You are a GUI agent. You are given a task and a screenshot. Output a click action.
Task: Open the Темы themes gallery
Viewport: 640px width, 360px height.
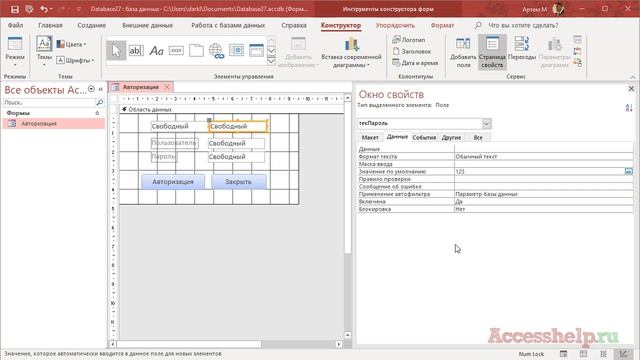click(44, 52)
